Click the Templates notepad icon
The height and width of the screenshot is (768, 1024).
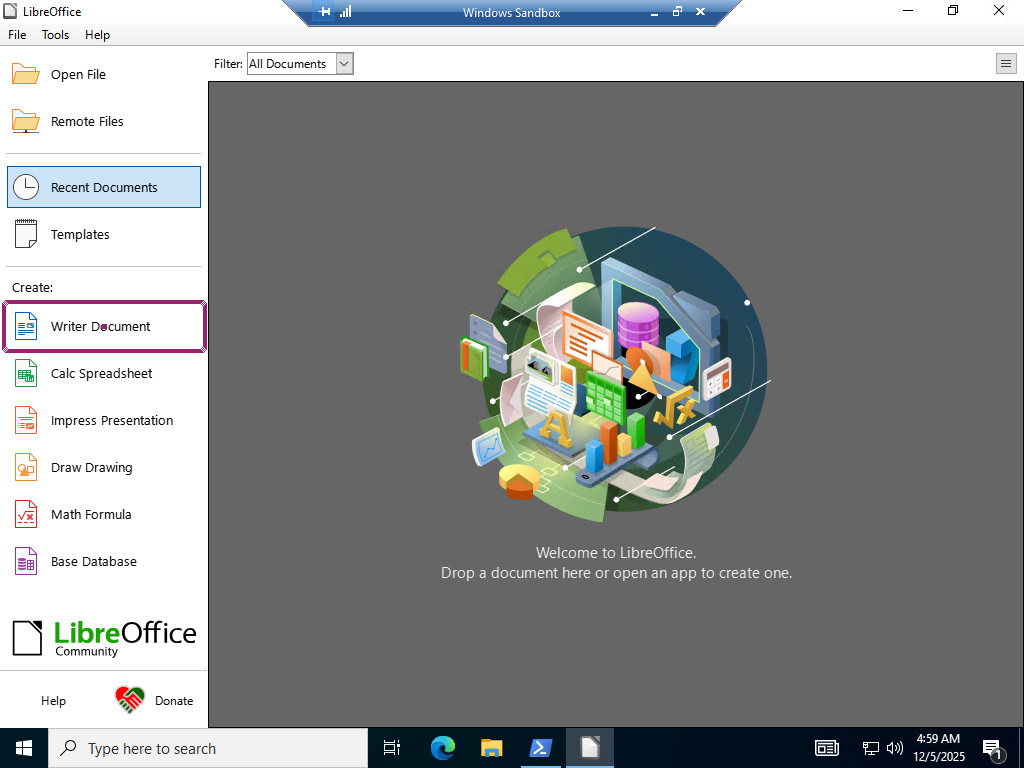tap(26, 234)
